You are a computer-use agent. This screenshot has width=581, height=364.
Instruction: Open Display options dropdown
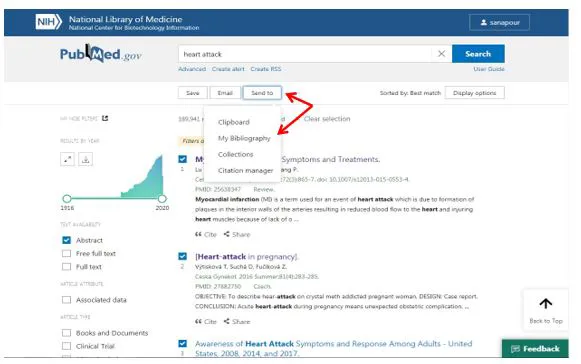tap(475, 93)
